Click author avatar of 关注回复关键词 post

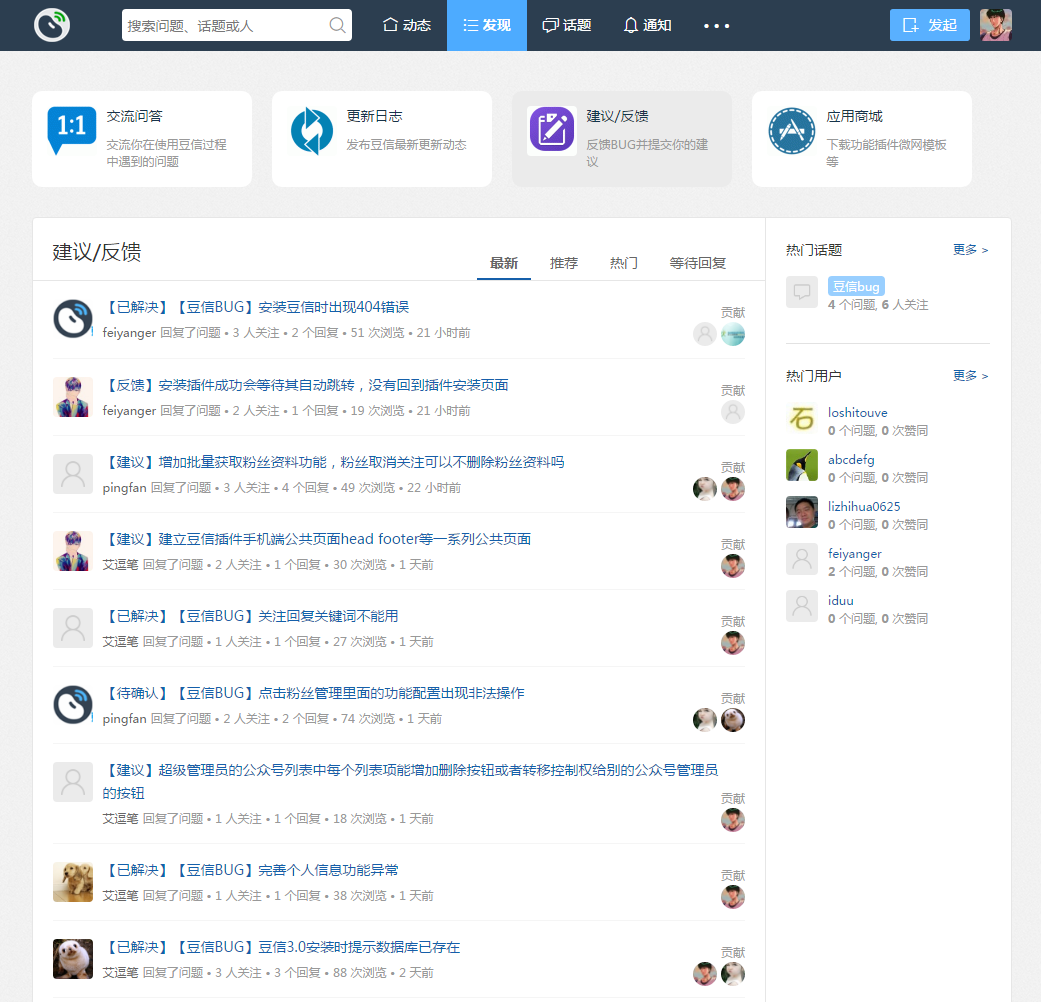72,628
